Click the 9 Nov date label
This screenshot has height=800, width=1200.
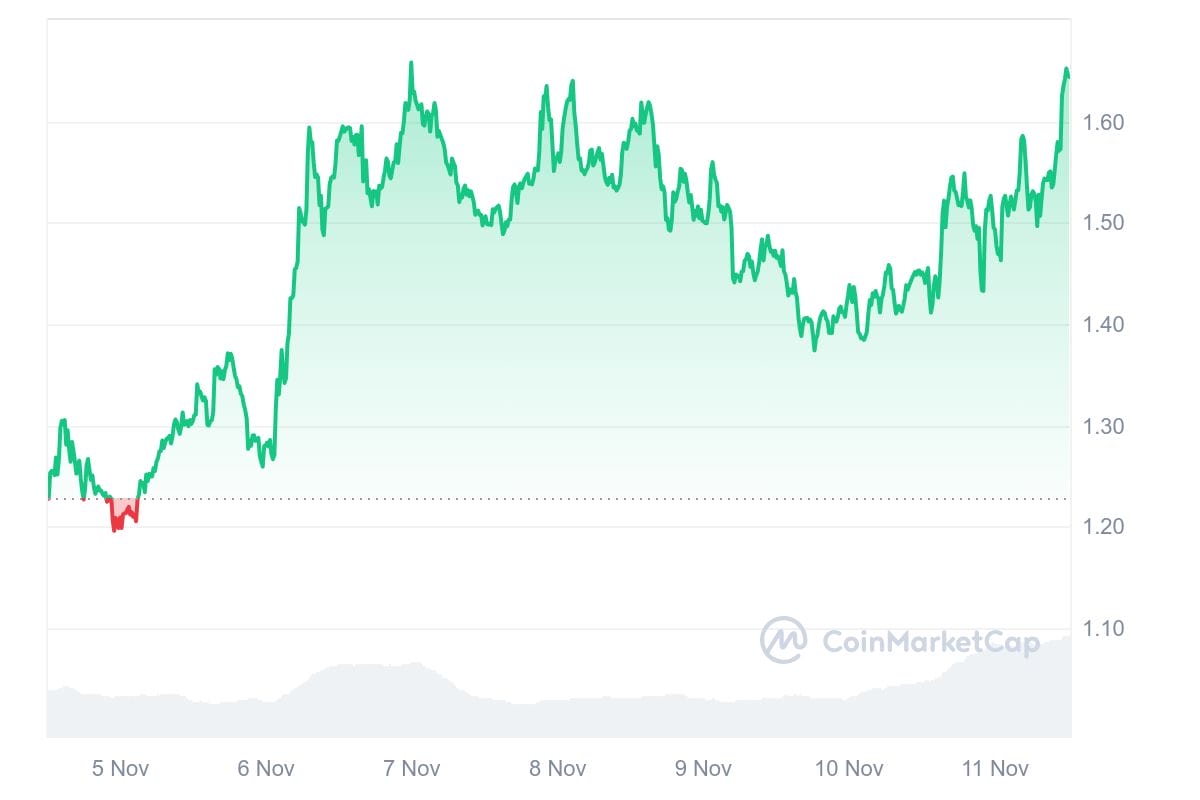point(704,768)
